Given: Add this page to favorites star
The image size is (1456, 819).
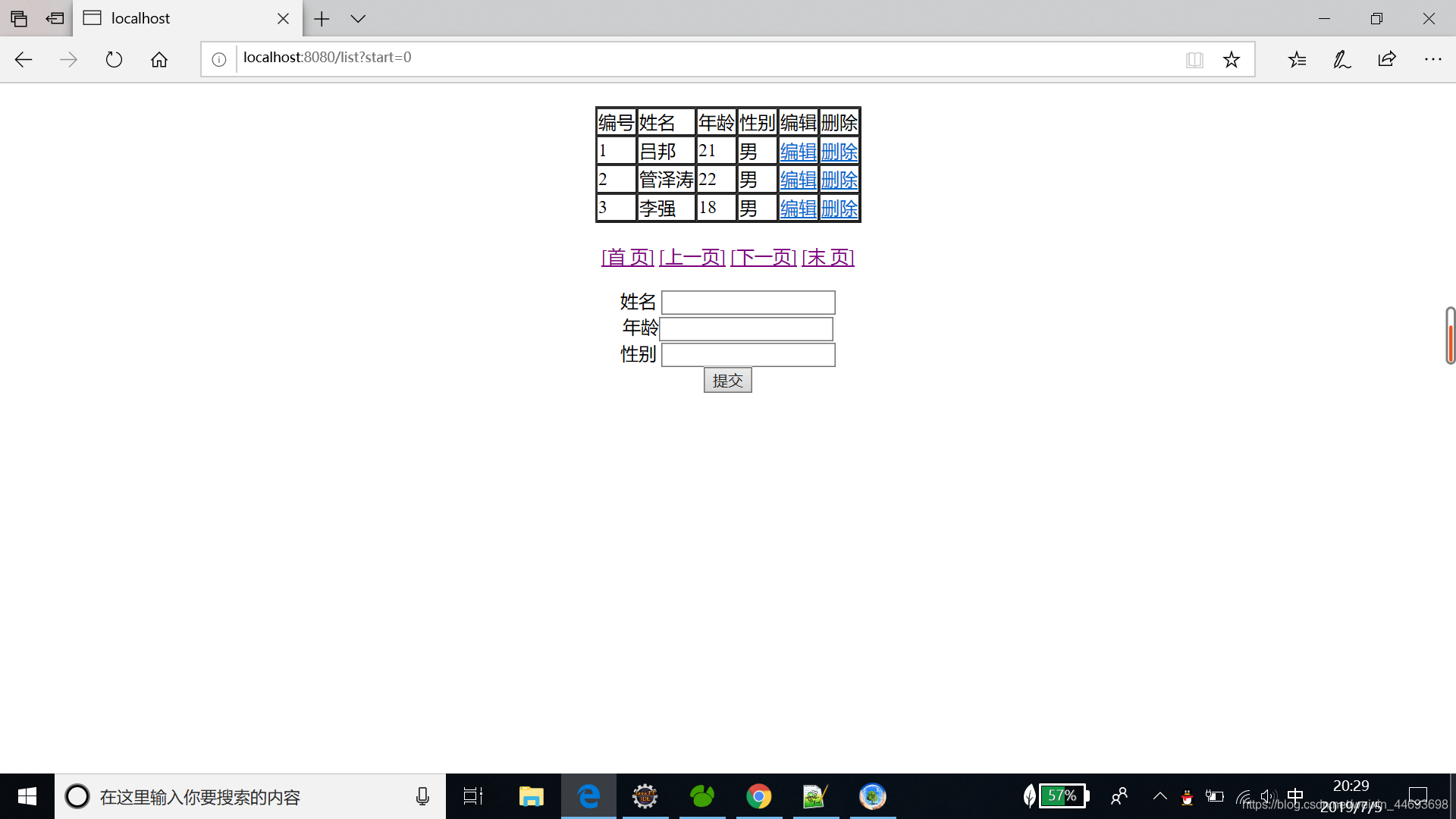Looking at the screenshot, I should click(1232, 59).
